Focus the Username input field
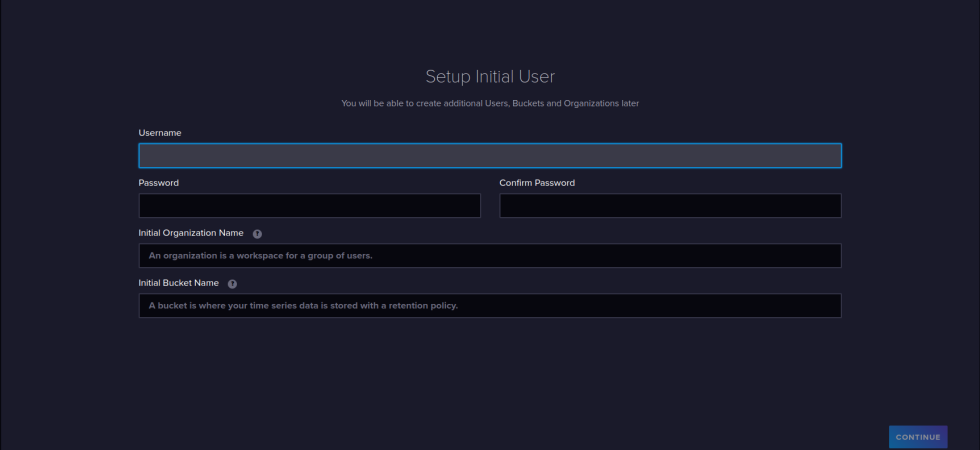This screenshot has height=450, width=980. coord(489,156)
